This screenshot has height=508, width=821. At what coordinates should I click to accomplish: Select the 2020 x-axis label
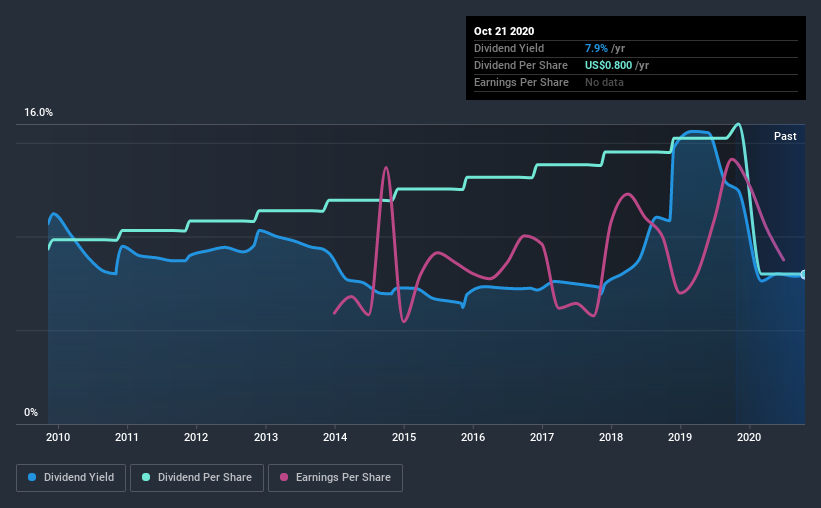pyautogui.click(x=749, y=437)
